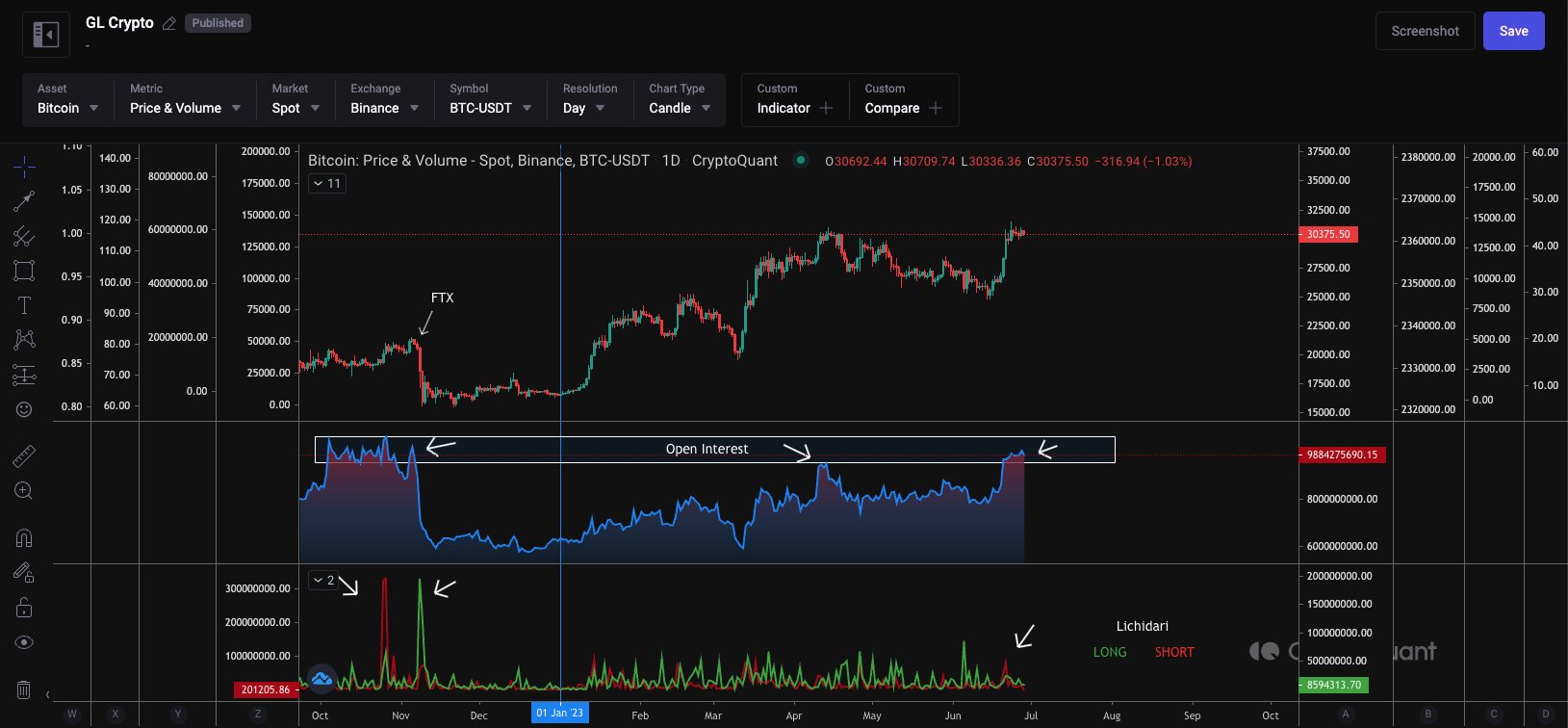This screenshot has width=1568, height=728.
Task: Collapse the legend showing 11 indicators
Action: (x=327, y=183)
